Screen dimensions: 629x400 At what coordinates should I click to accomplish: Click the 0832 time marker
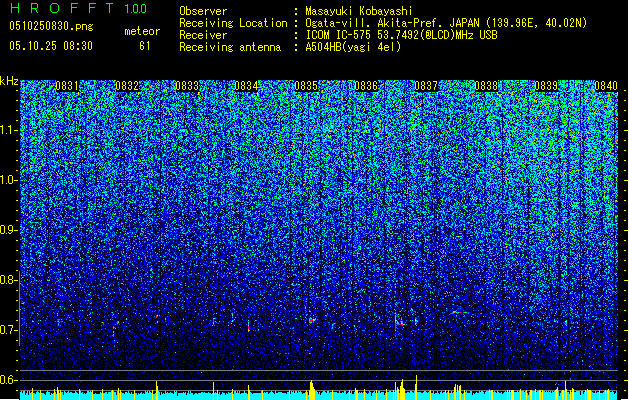tap(127, 86)
